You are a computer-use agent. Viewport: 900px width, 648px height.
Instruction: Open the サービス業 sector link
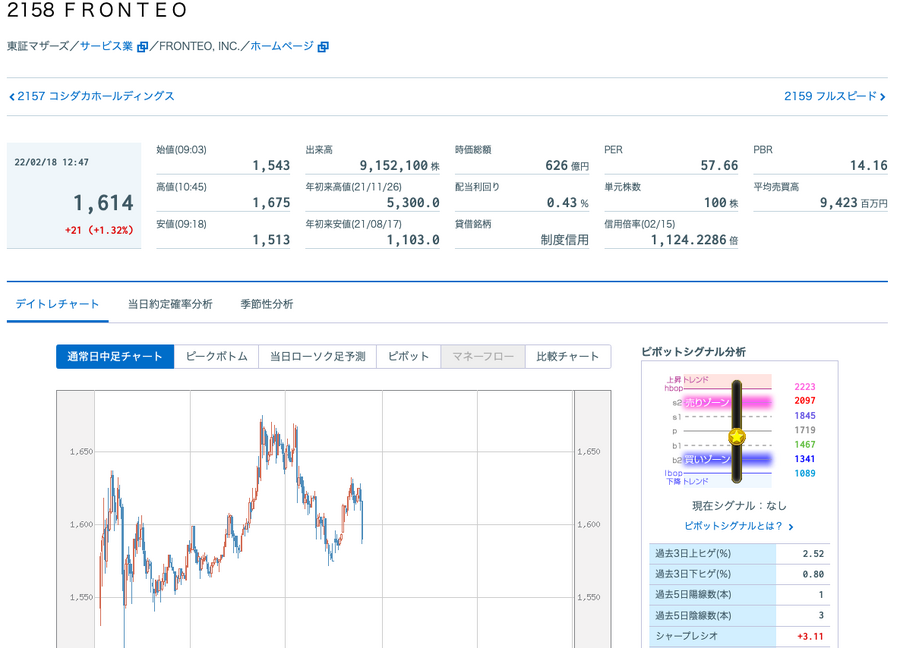tap(106, 46)
